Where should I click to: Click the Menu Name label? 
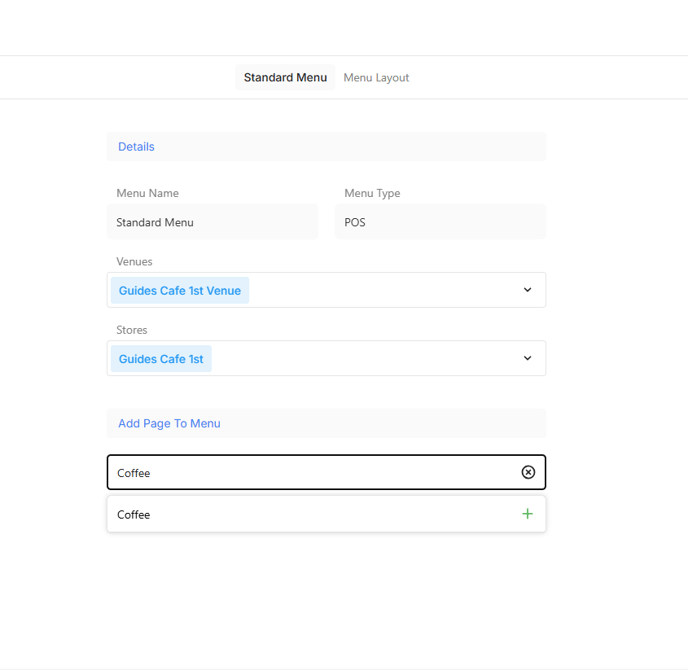tap(147, 194)
